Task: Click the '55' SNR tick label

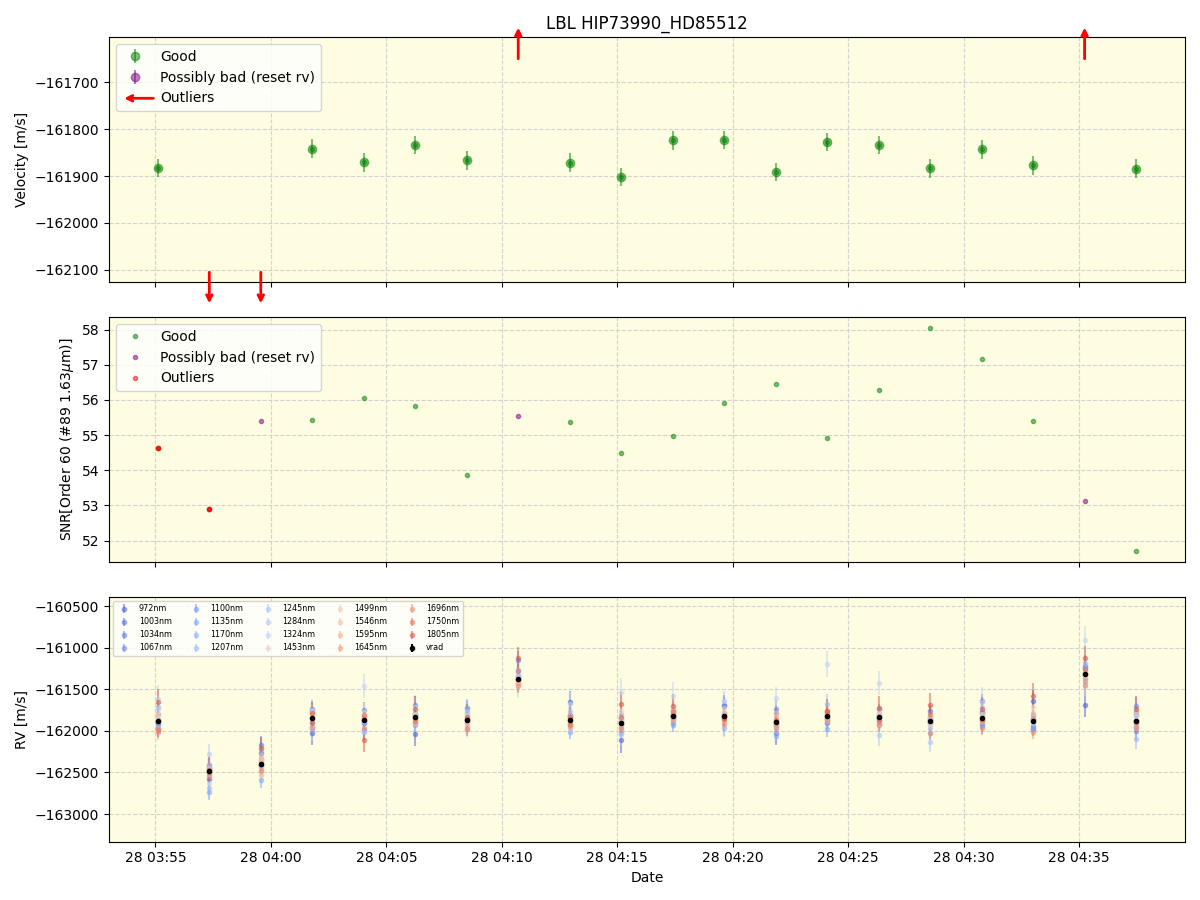Action: point(92,436)
